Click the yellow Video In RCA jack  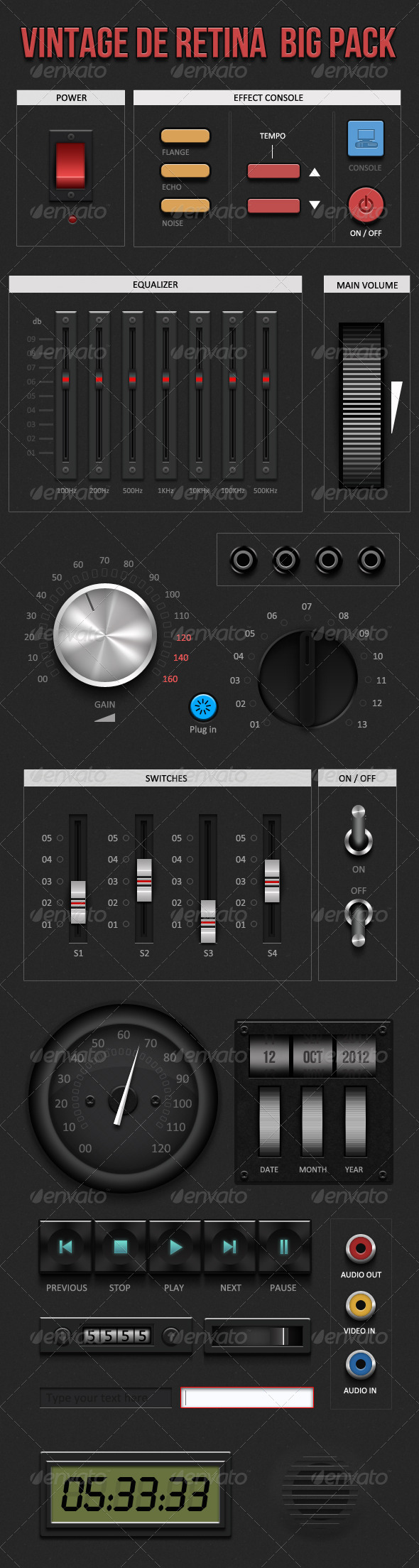tap(361, 1305)
